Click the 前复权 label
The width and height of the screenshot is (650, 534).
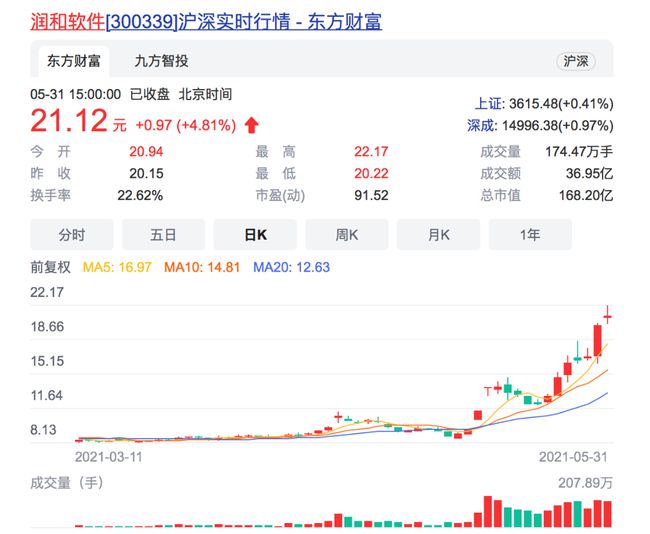click(x=50, y=267)
